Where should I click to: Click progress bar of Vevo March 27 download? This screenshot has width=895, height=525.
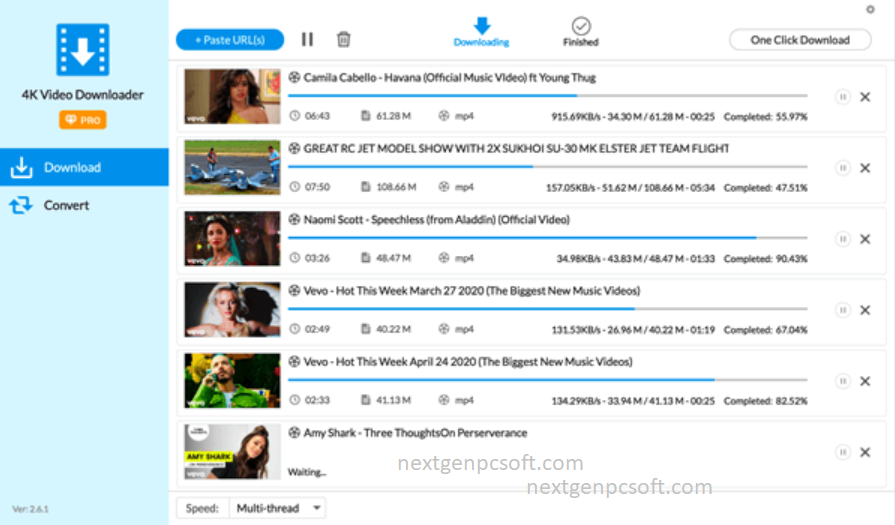coord(548,309)
